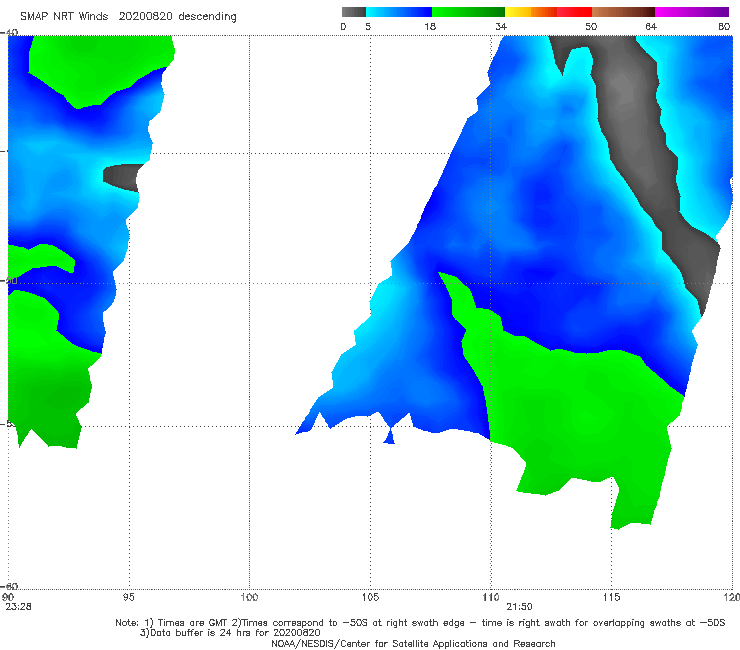This screenshot has width=740, height=650.
Task: Click the swath time '23:28'
Action: tap(18, 607)
